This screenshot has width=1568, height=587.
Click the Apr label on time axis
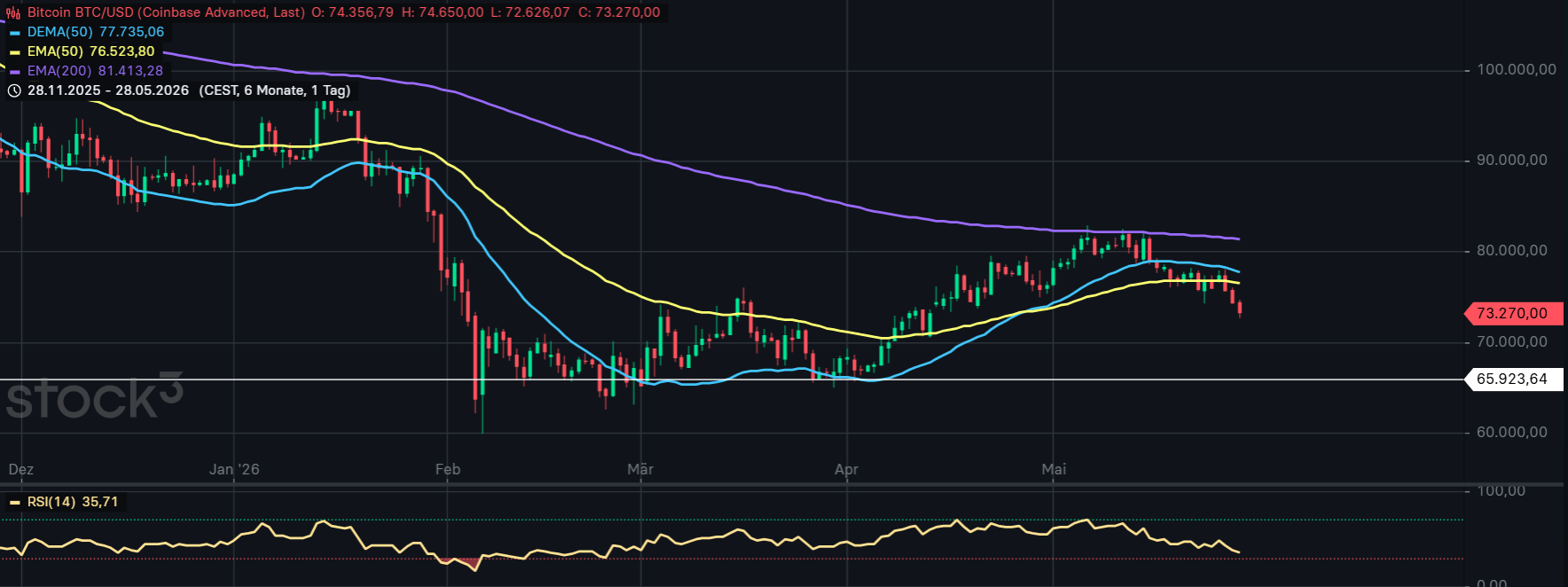pyautogui.click(x=846, y=469)
